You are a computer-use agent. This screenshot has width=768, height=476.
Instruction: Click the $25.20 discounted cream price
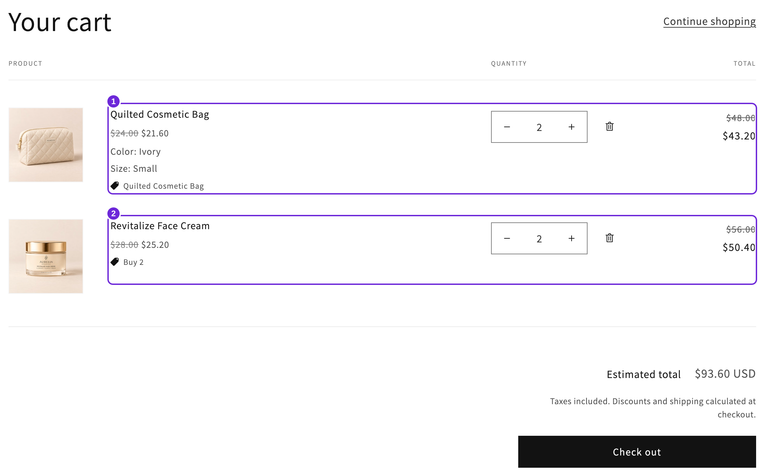[155, 244]
